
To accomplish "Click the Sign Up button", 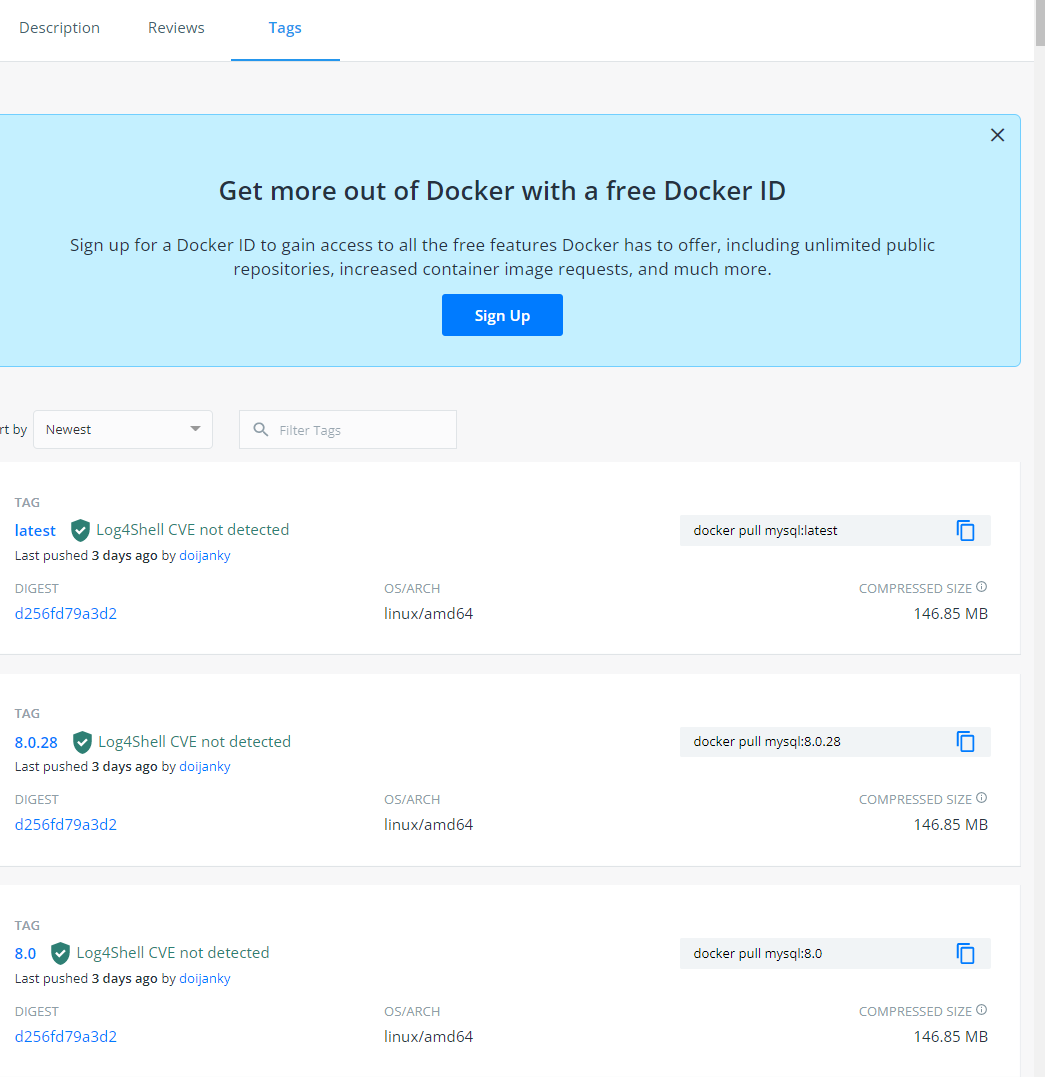I will coord(502,315).
